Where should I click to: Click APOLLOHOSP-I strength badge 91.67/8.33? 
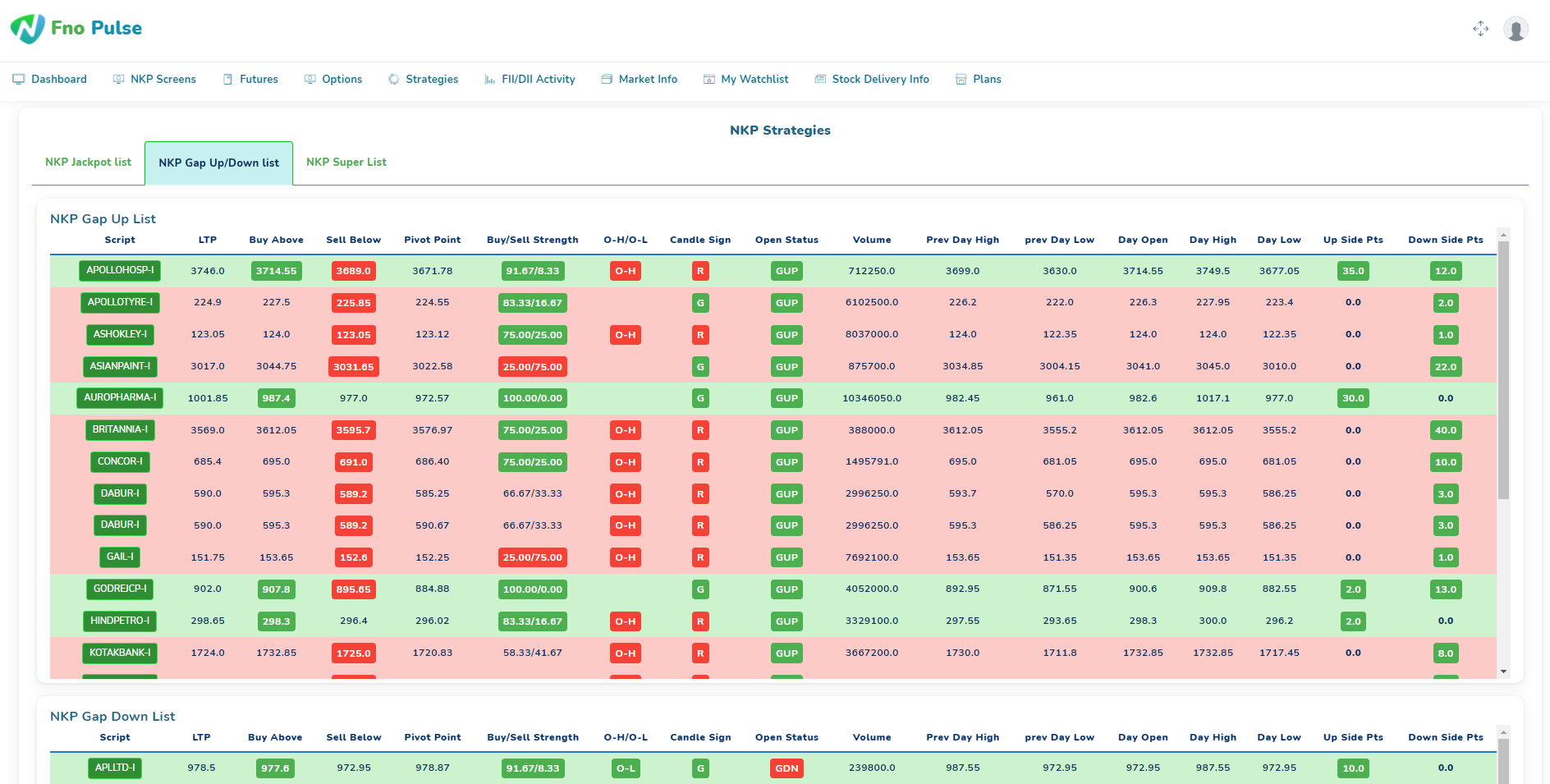click(533, 271)
